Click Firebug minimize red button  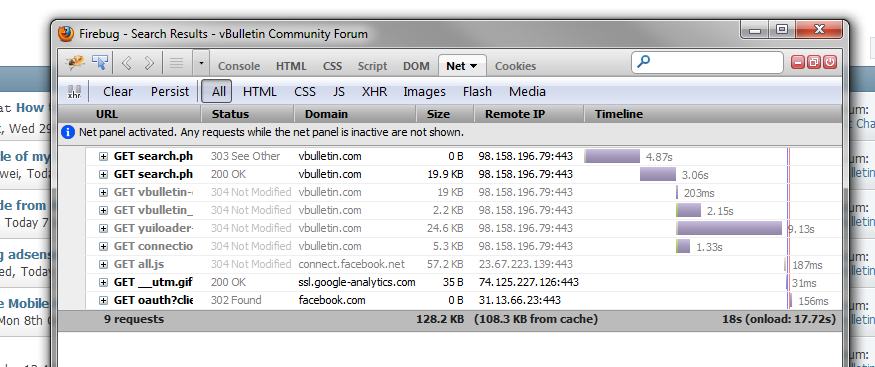coord(798,62)
